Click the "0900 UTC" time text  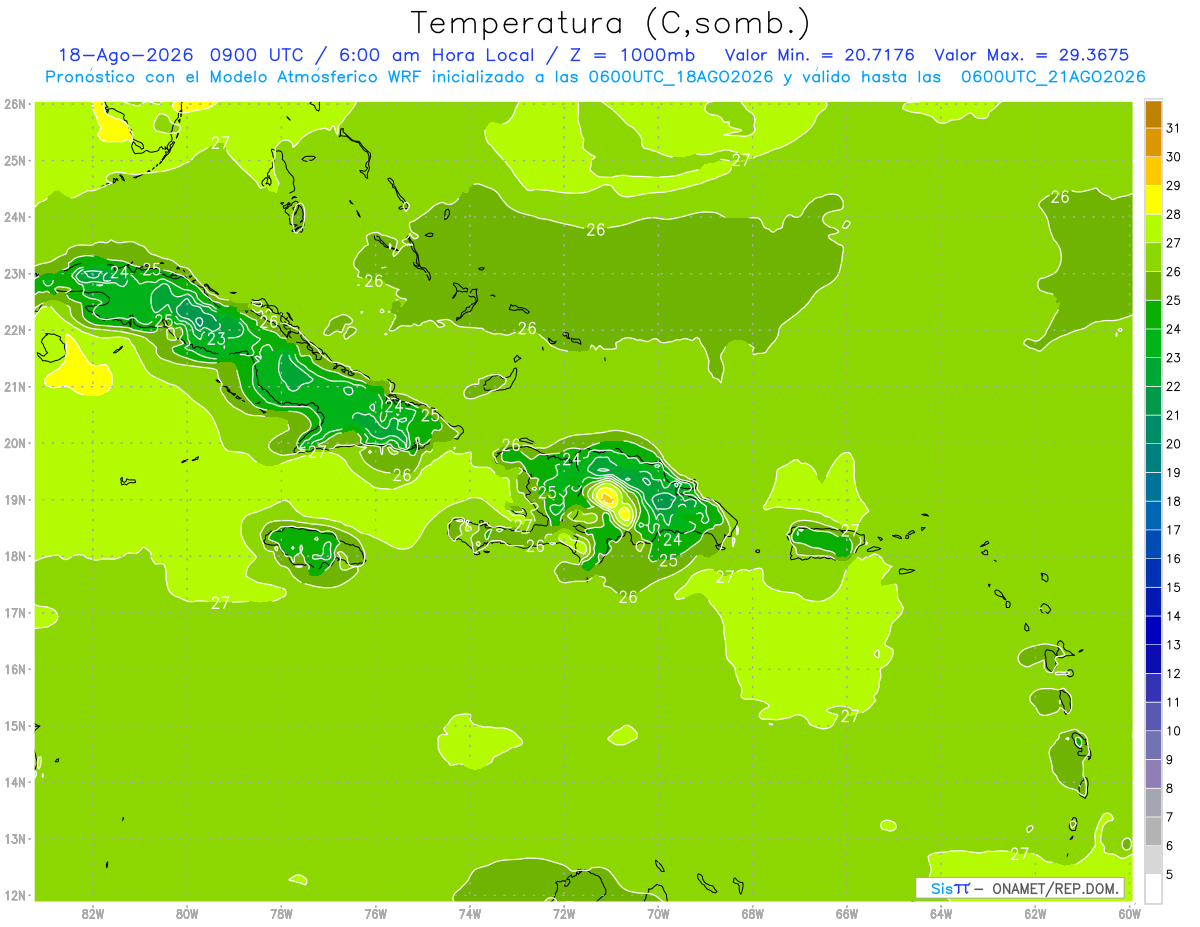tap(258, 55)
